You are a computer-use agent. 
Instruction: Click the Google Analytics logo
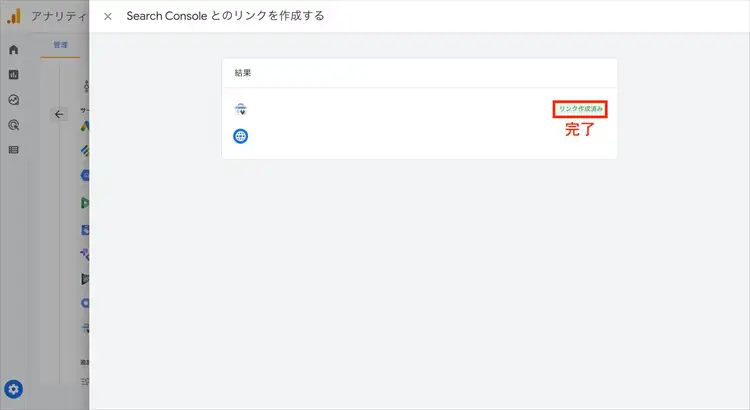click(x=14, y=17)
